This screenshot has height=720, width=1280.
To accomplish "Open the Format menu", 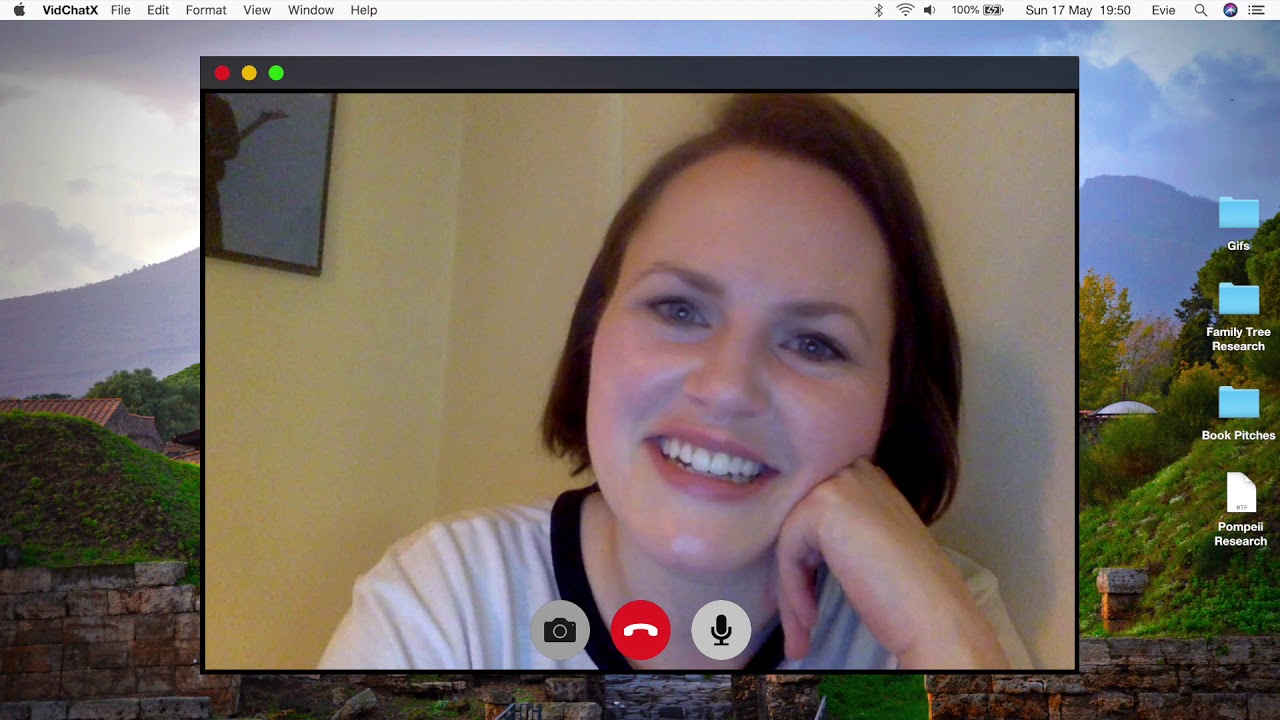I will coord(206,10).
